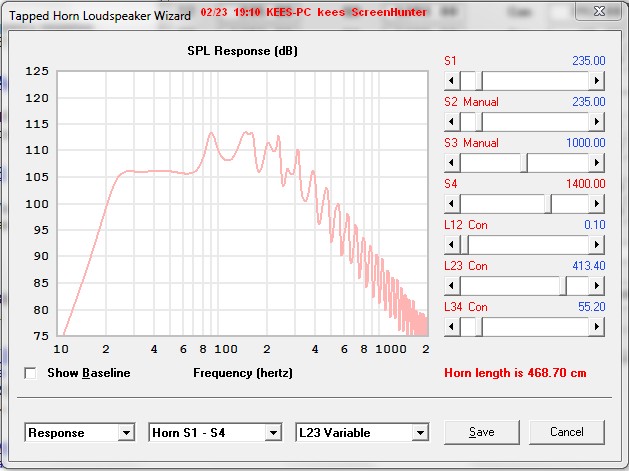Click the L34 Con slider thumb
The height and width of the screenshot is (471, 629).
[x=479, y=327]
